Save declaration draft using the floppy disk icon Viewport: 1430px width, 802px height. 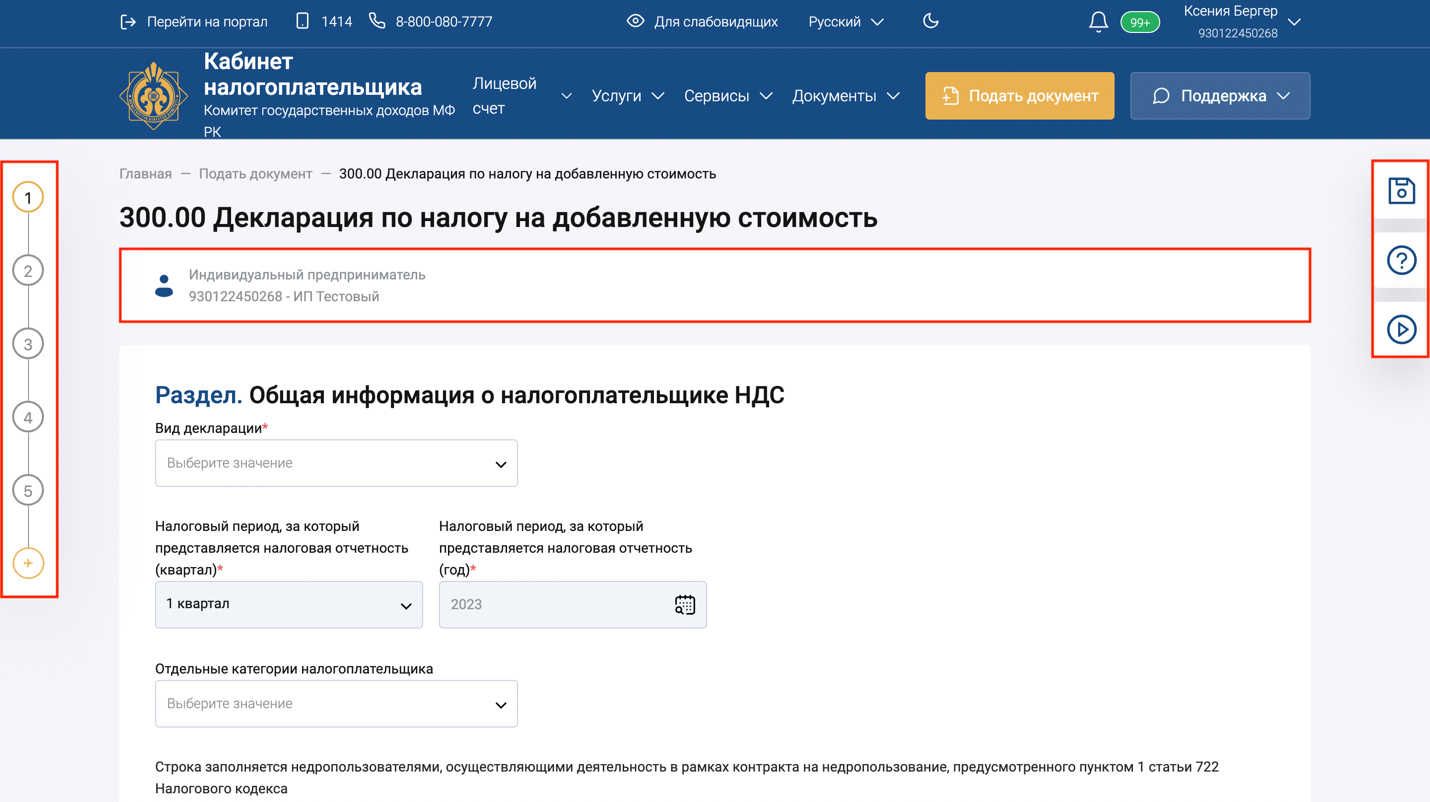(1401, 191)
